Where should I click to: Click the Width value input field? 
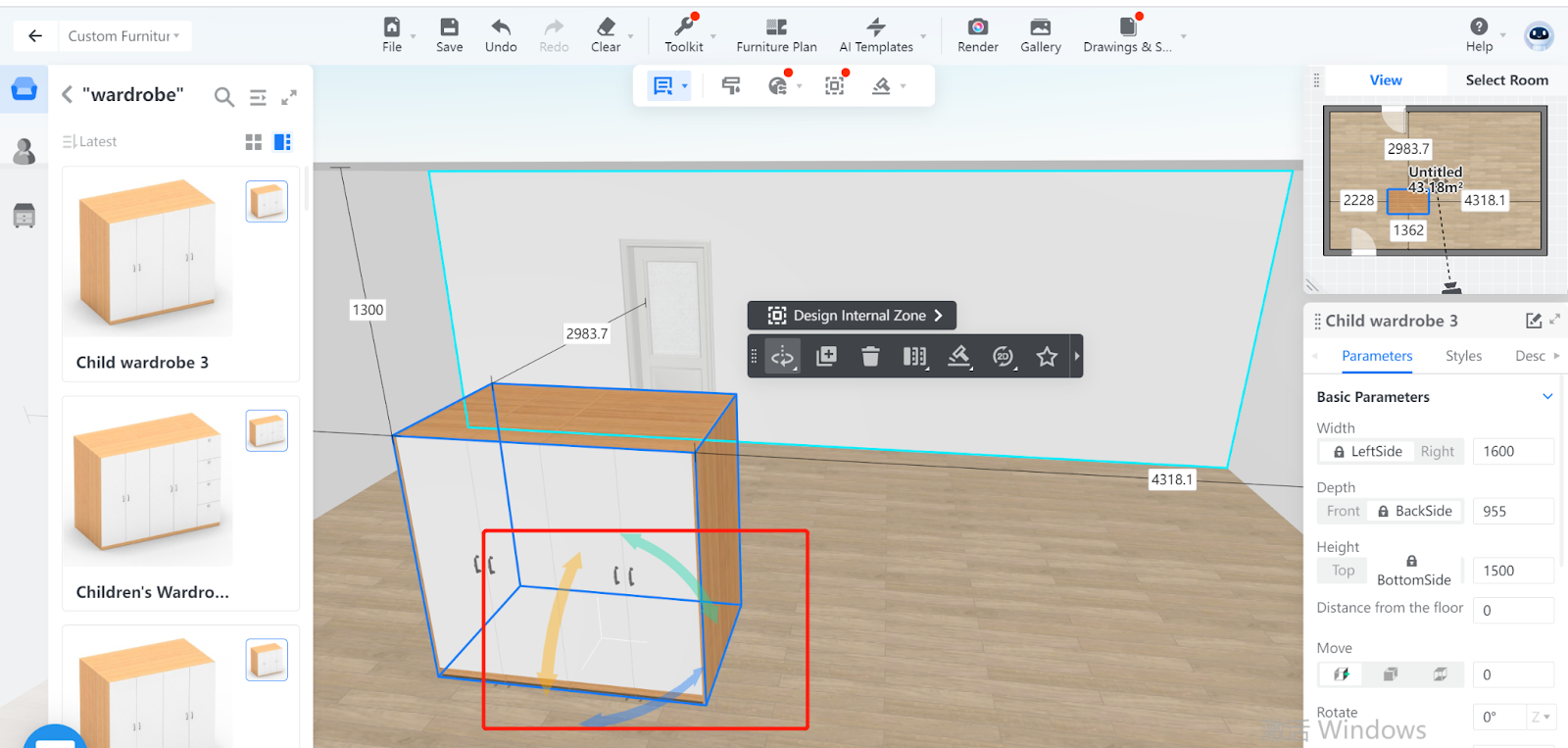click(x=1512, y=452)
